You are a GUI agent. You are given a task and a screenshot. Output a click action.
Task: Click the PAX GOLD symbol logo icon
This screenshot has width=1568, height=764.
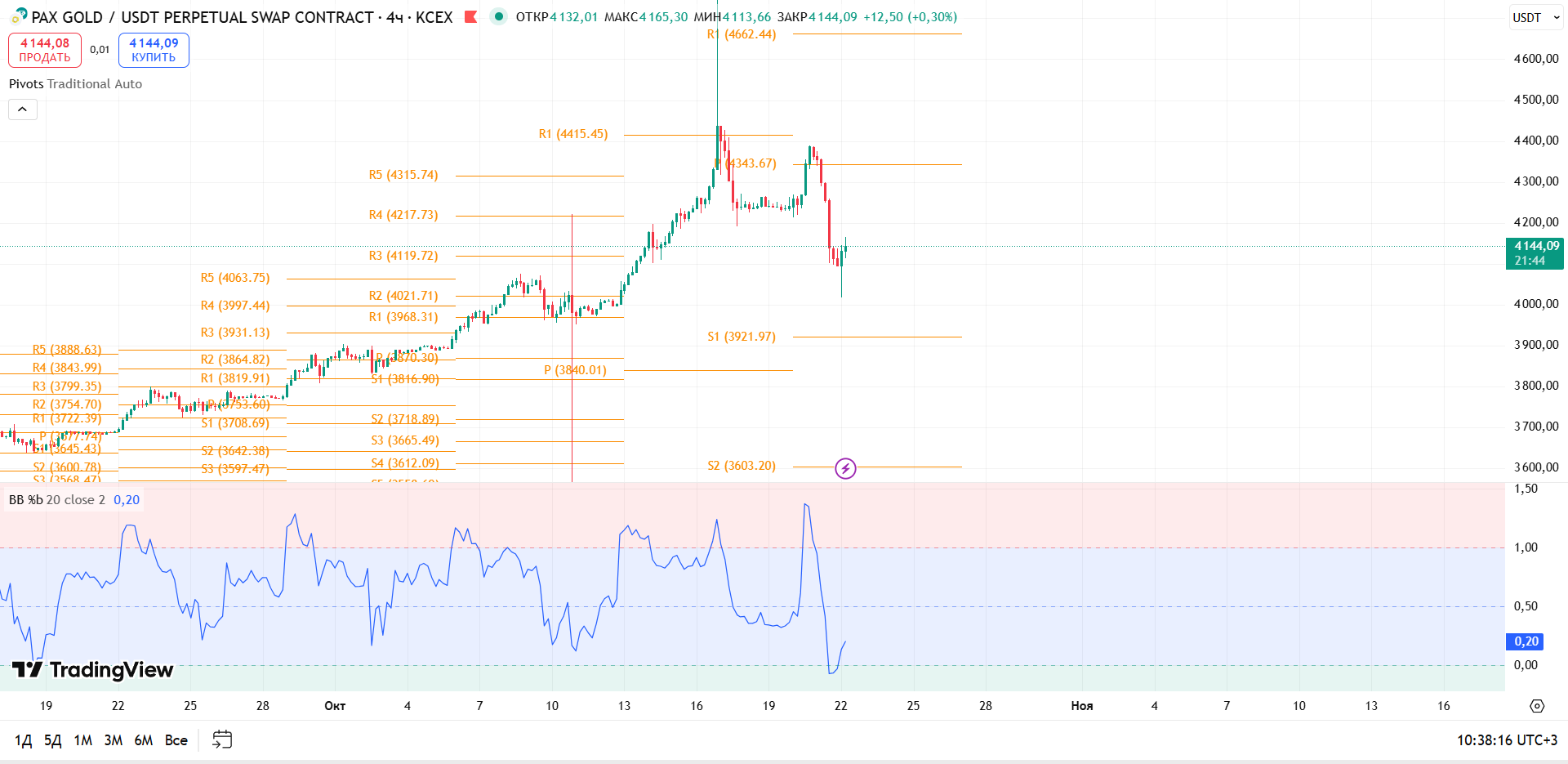pos(19,16)
